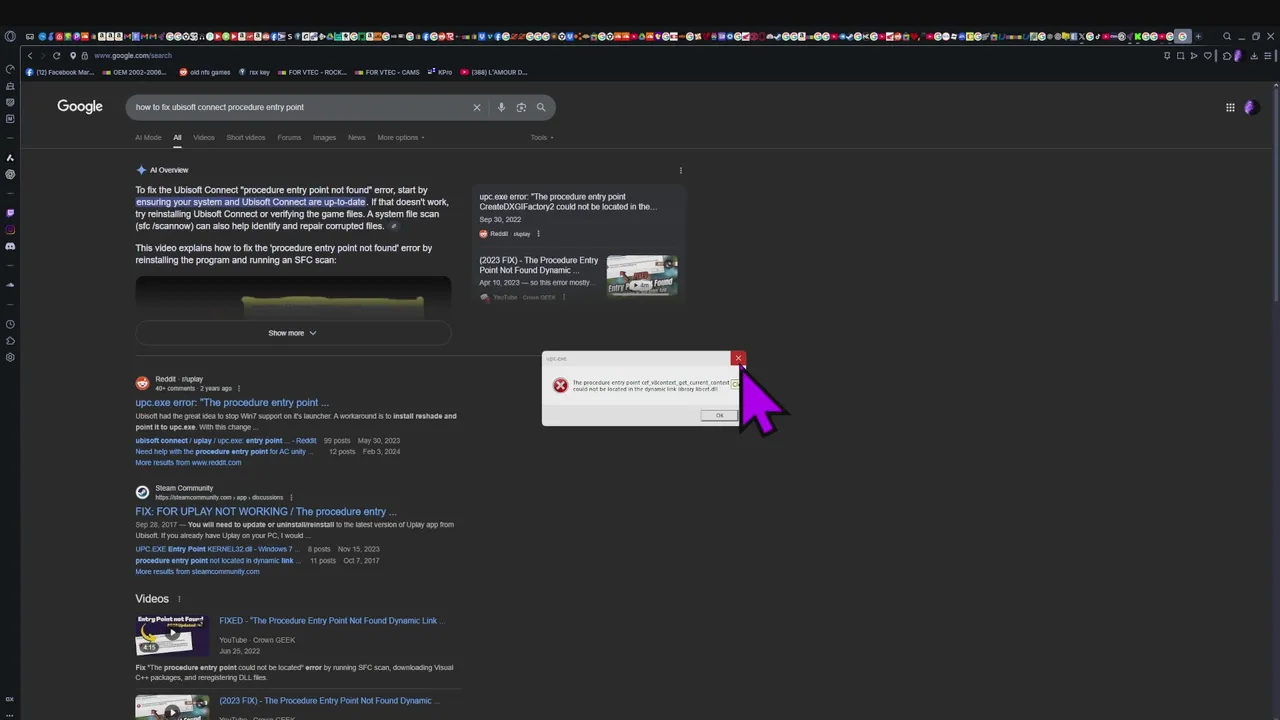The image size is (1280, 720).
Task: Open Google account profile avatar
Action: 1250,107
